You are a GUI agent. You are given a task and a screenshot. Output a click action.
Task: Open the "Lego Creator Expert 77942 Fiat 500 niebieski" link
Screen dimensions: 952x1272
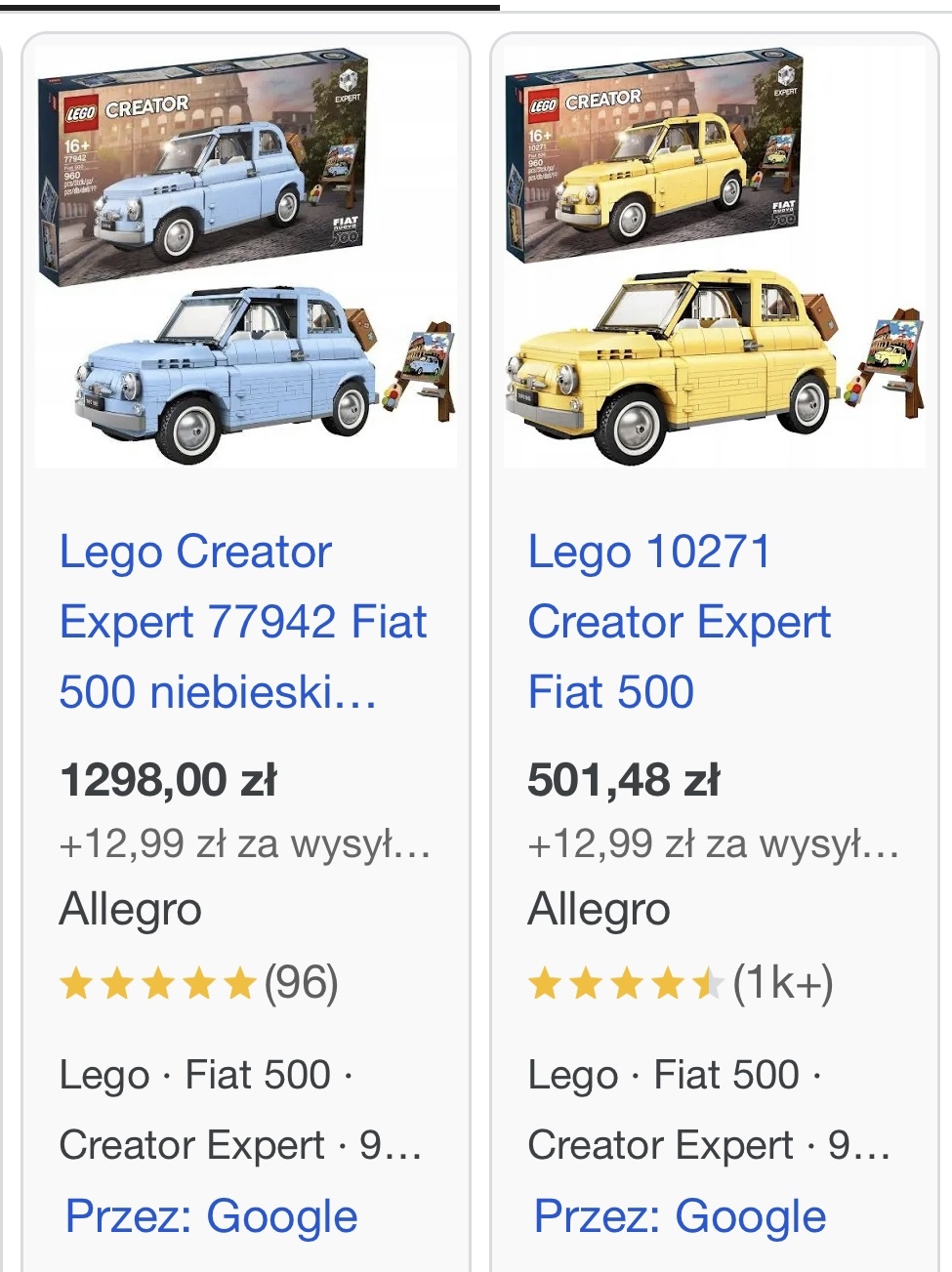[243, 622]
